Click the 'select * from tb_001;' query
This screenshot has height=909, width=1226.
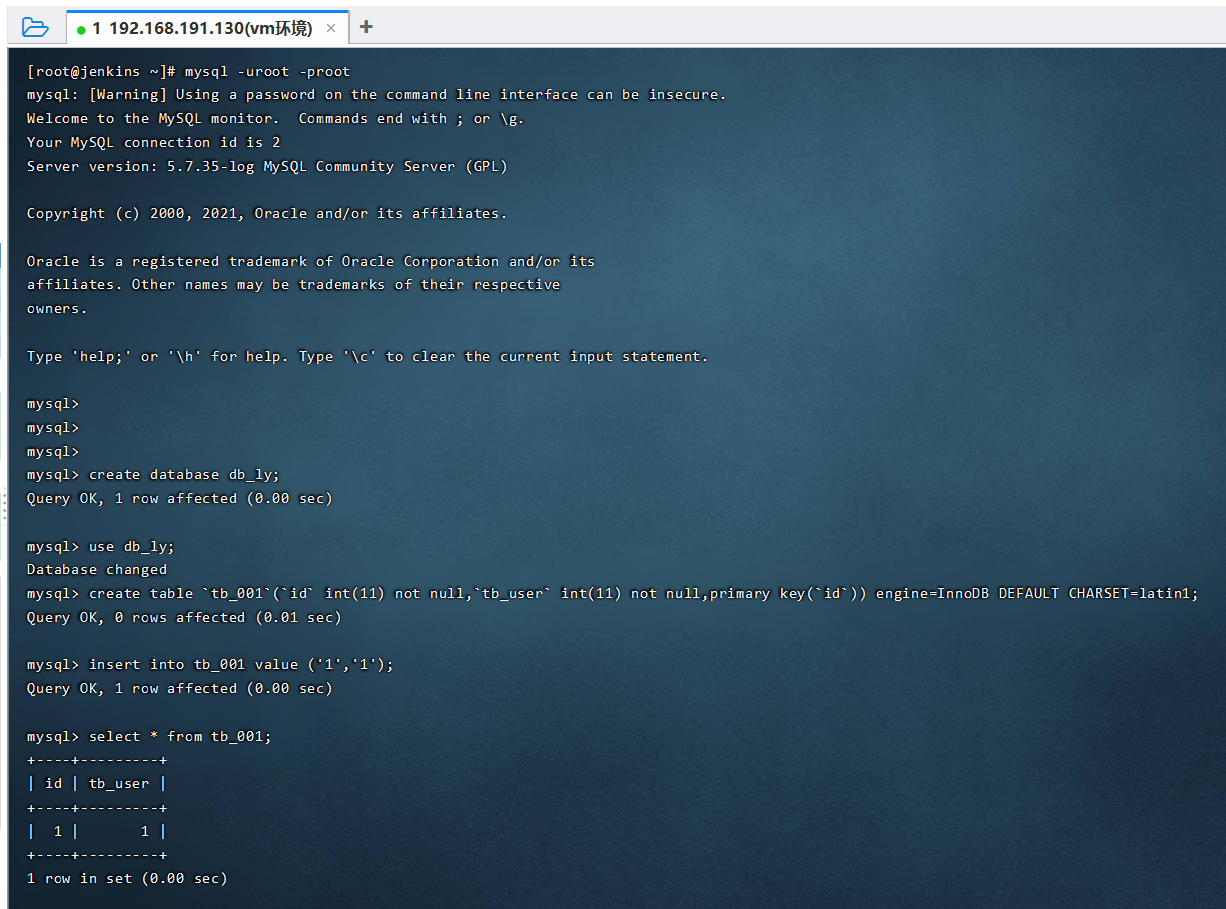pyautogui.click(x=180, y=737)
